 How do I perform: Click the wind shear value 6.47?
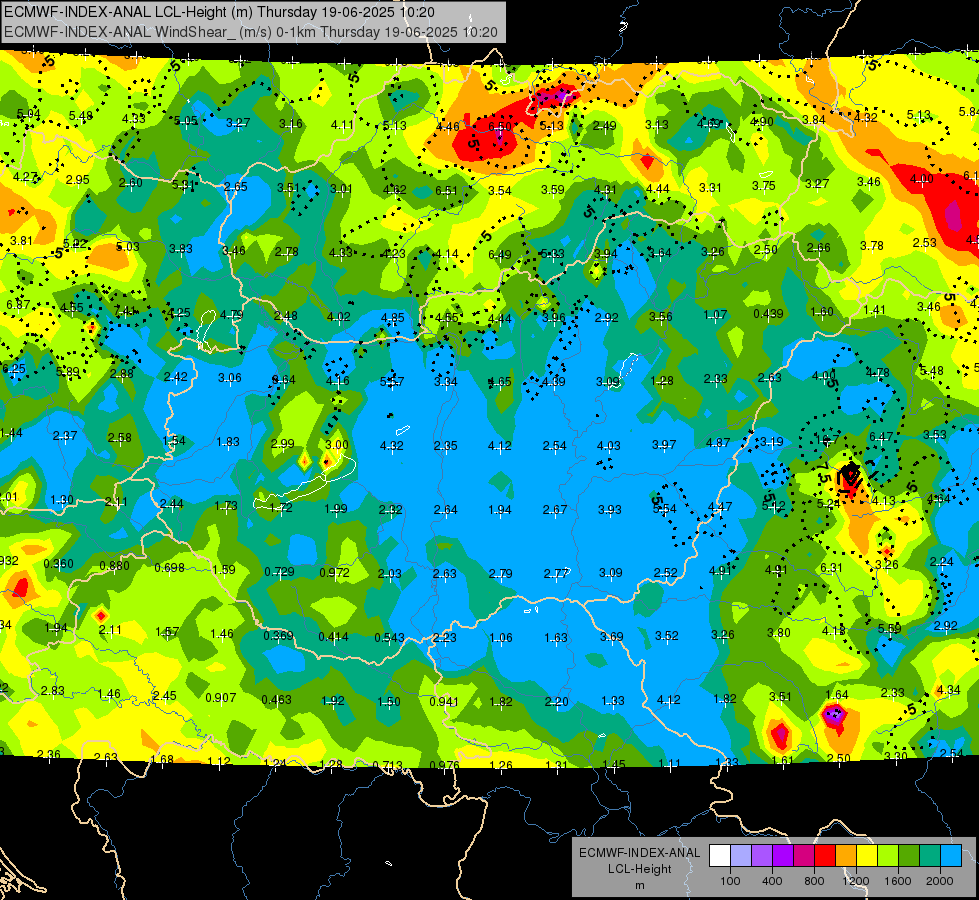pyautogui.click(x=881, y=437)
